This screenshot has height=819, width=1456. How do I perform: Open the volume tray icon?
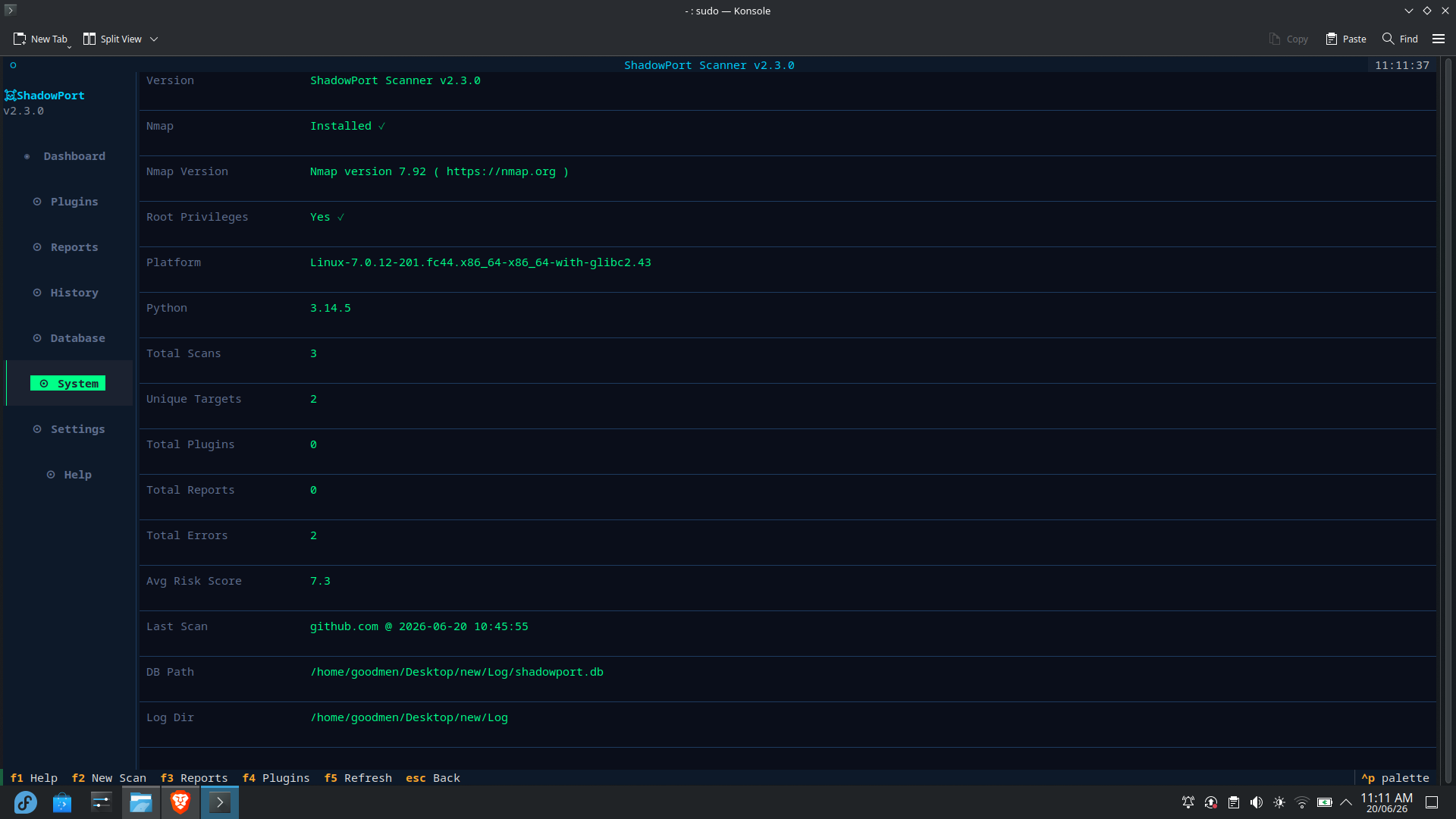(1257, 802)
